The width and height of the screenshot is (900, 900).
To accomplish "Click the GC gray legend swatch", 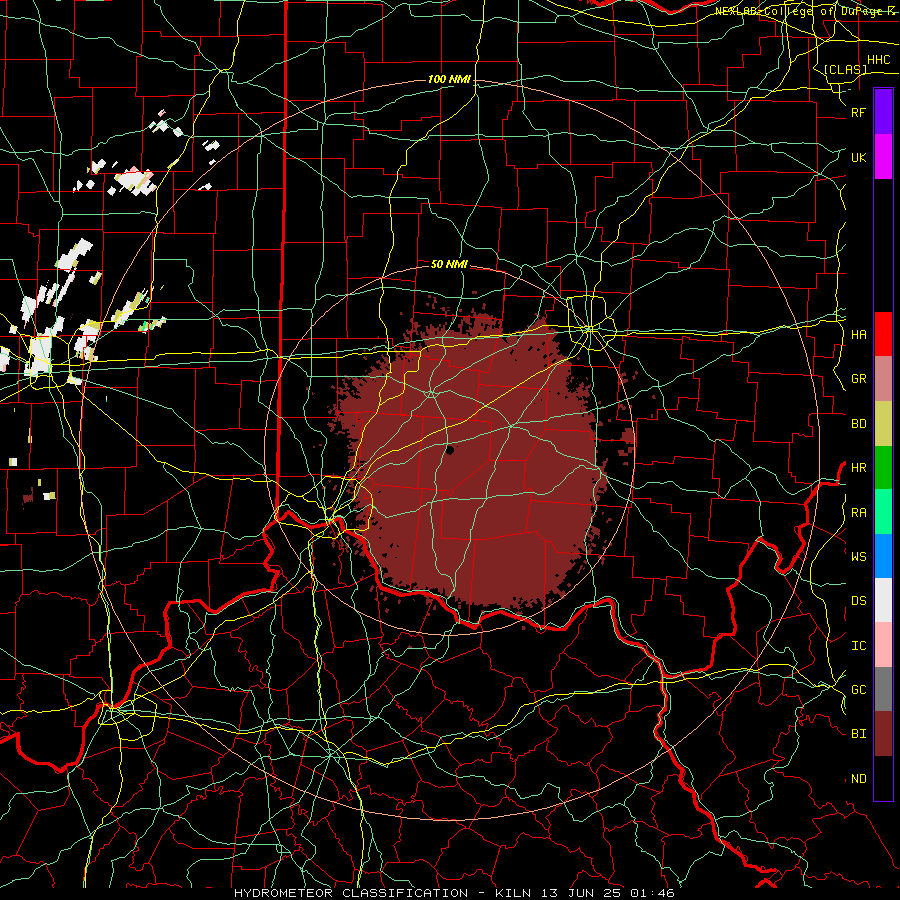I will [883, 689].
